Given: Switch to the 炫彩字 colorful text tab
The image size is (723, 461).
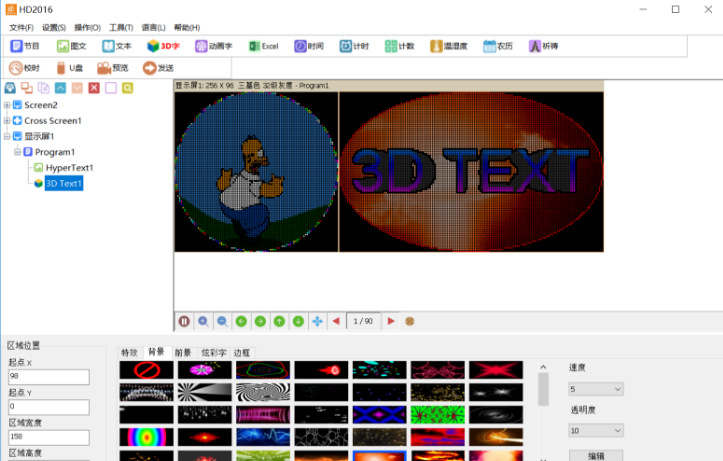Looking at the screenshot, I should (x=213, y=353).
